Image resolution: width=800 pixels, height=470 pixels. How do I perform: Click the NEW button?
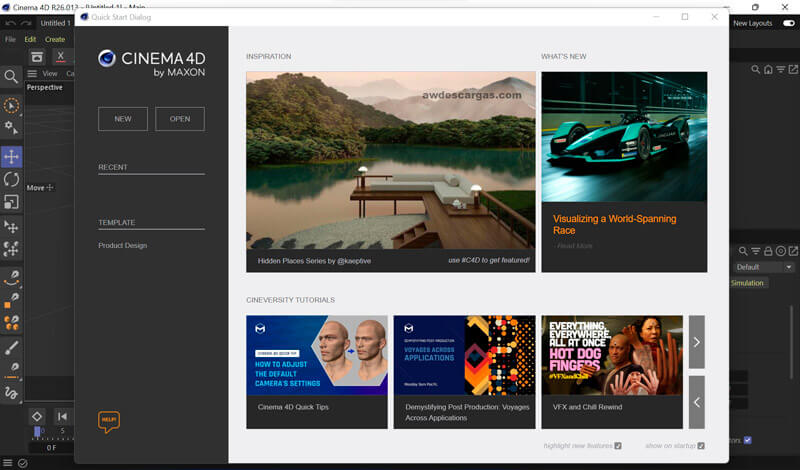[123, 119]
